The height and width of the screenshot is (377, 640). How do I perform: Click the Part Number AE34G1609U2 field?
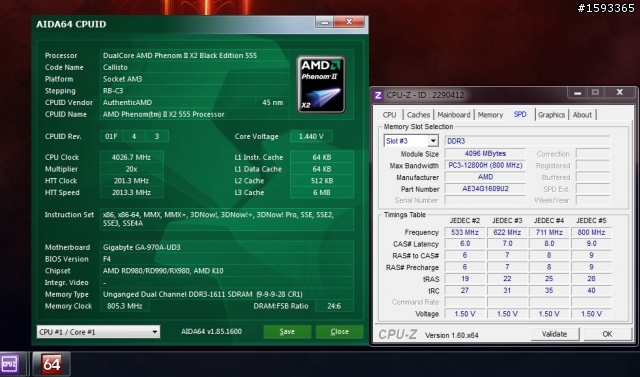485,188
